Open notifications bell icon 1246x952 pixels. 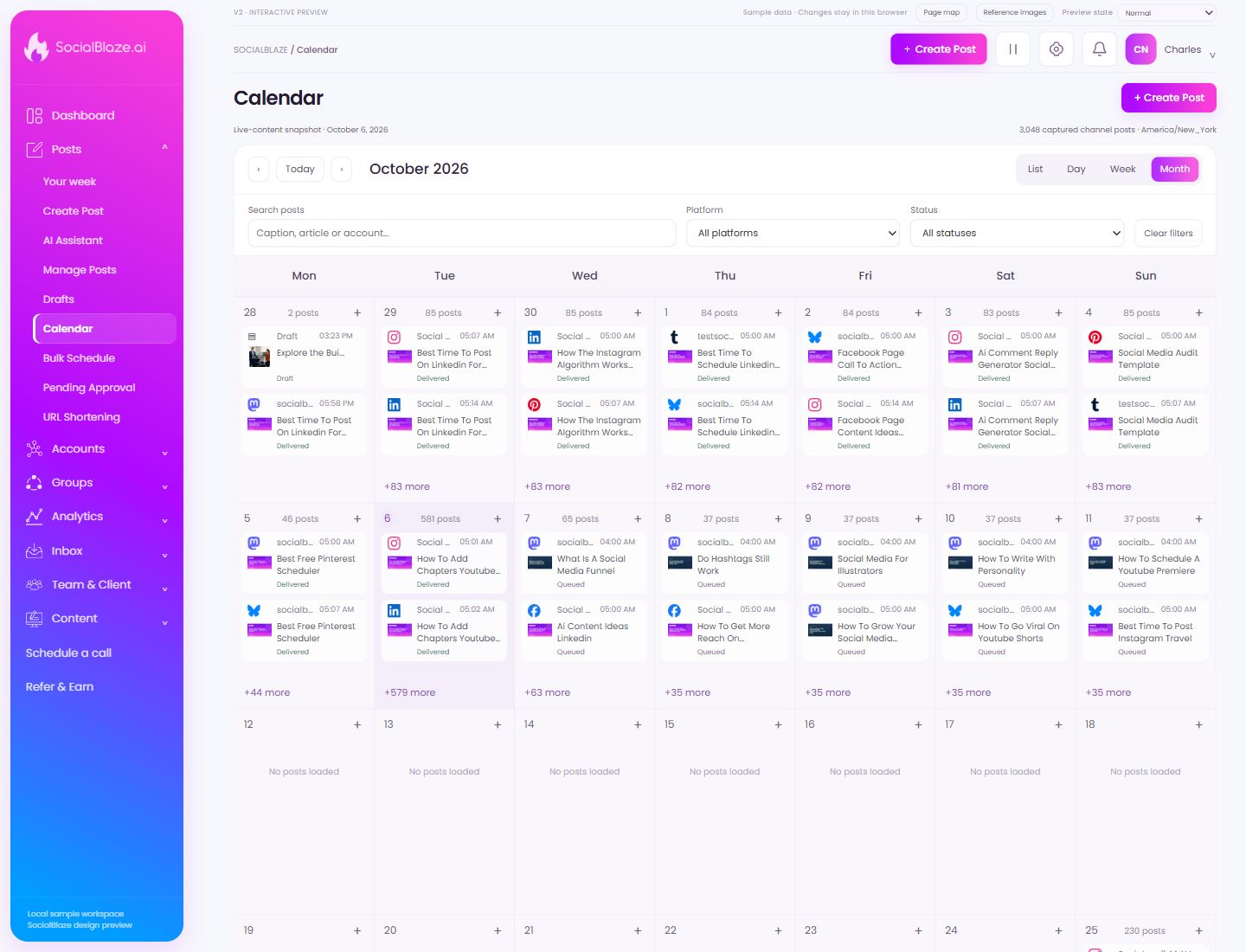click(1099, 49)
